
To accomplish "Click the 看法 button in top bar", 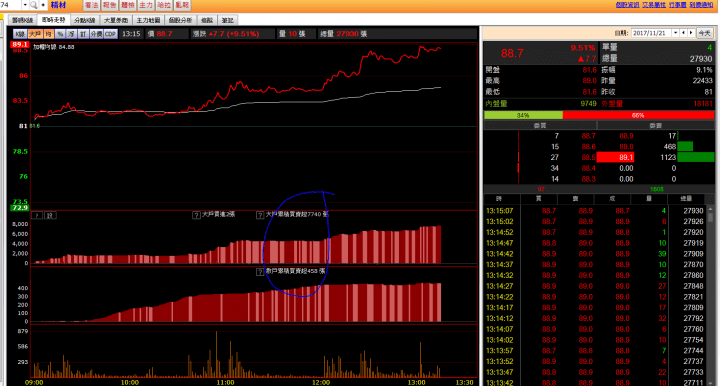I will [x=91, y=5].
